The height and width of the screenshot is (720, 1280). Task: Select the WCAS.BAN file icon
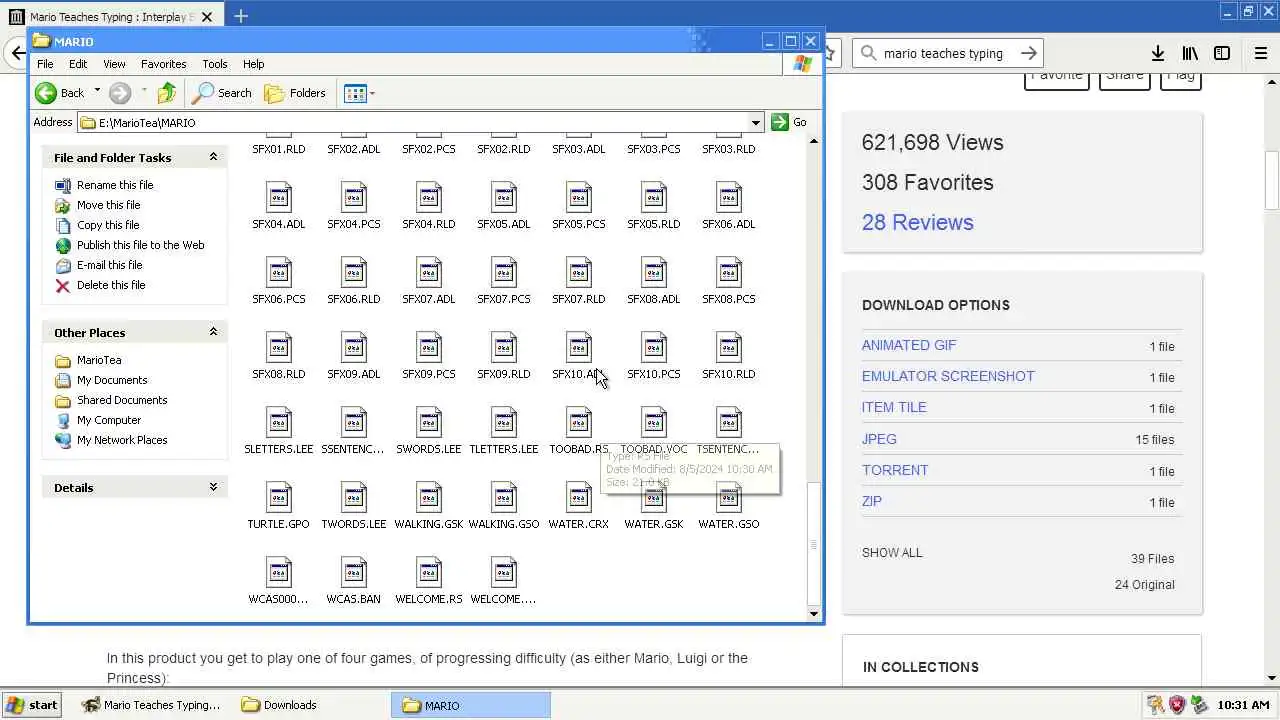click(x=354, y=573)
